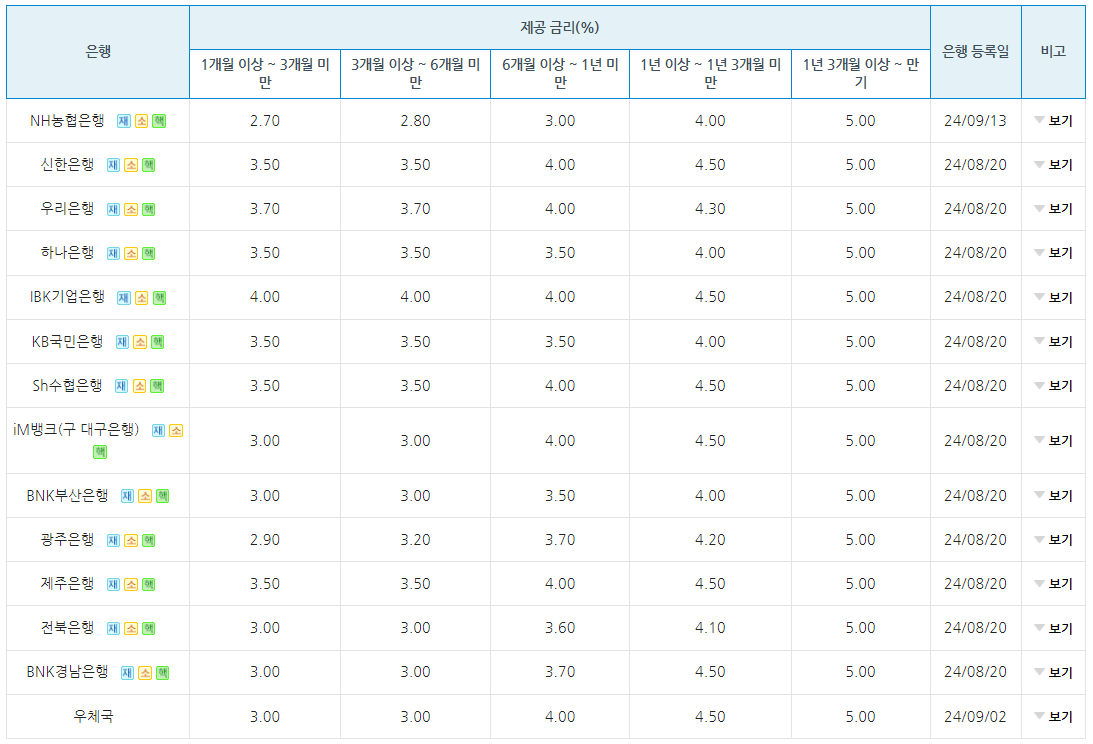Click the 4.10 rate for 전북은행
The image size is (1093, 744).
click(x=710, y=628)
